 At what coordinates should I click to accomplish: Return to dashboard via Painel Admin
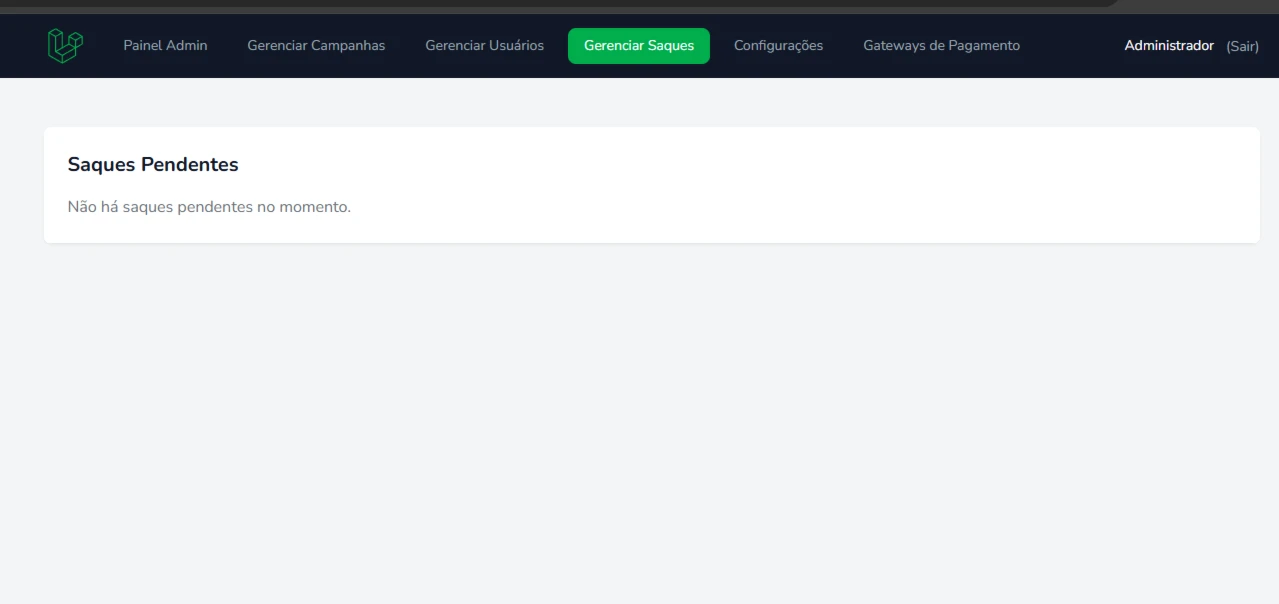[164, 45]
